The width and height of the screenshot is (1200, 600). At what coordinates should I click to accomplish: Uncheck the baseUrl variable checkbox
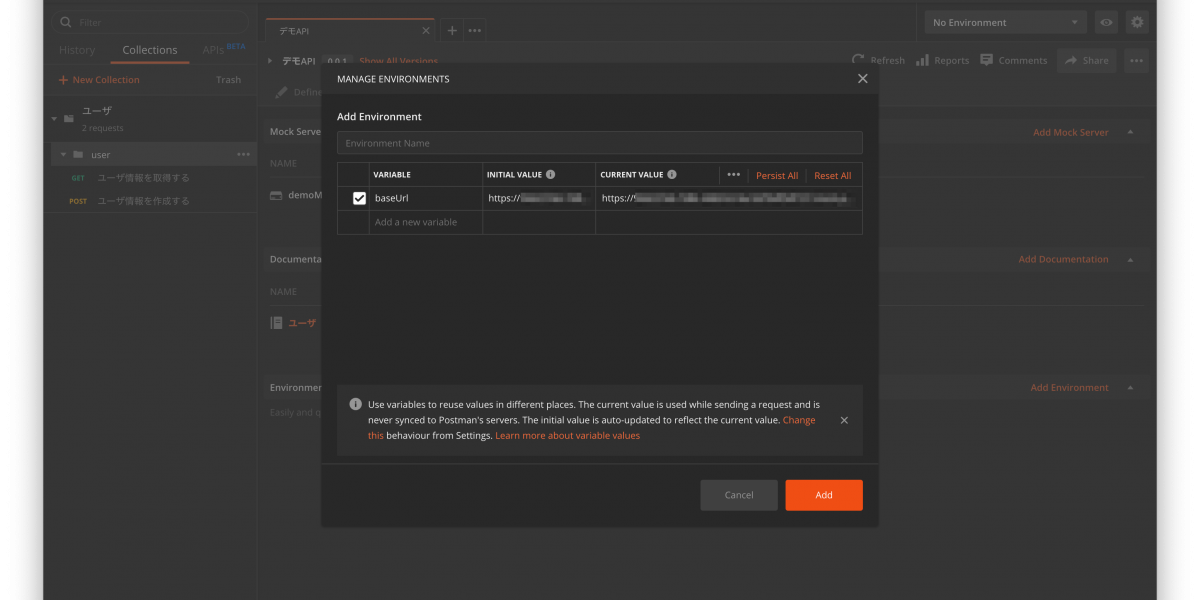(x=359, y=198)
